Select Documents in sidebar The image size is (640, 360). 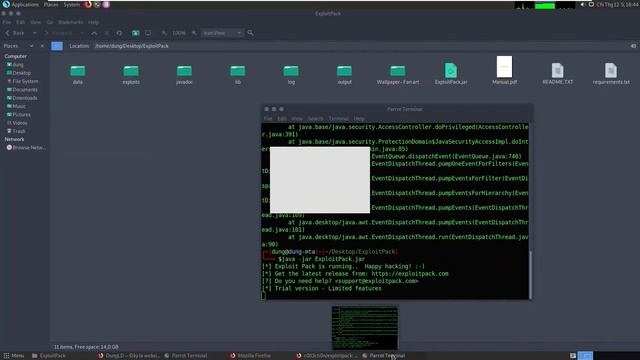[x=22, y=89]
